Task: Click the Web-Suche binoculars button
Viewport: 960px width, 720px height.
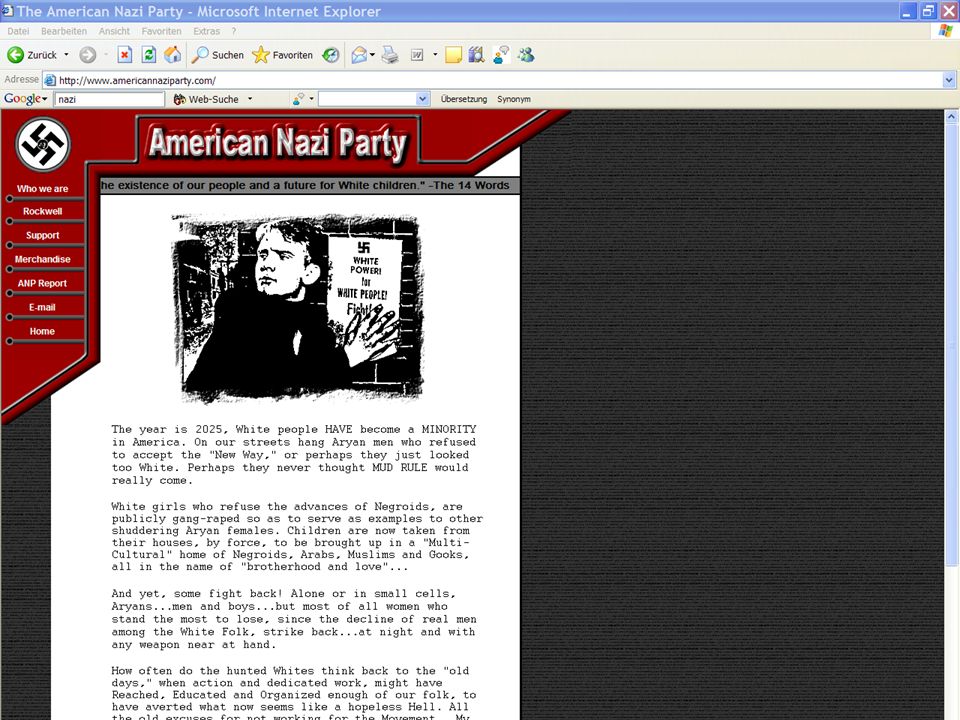Action: pos(206,99)
